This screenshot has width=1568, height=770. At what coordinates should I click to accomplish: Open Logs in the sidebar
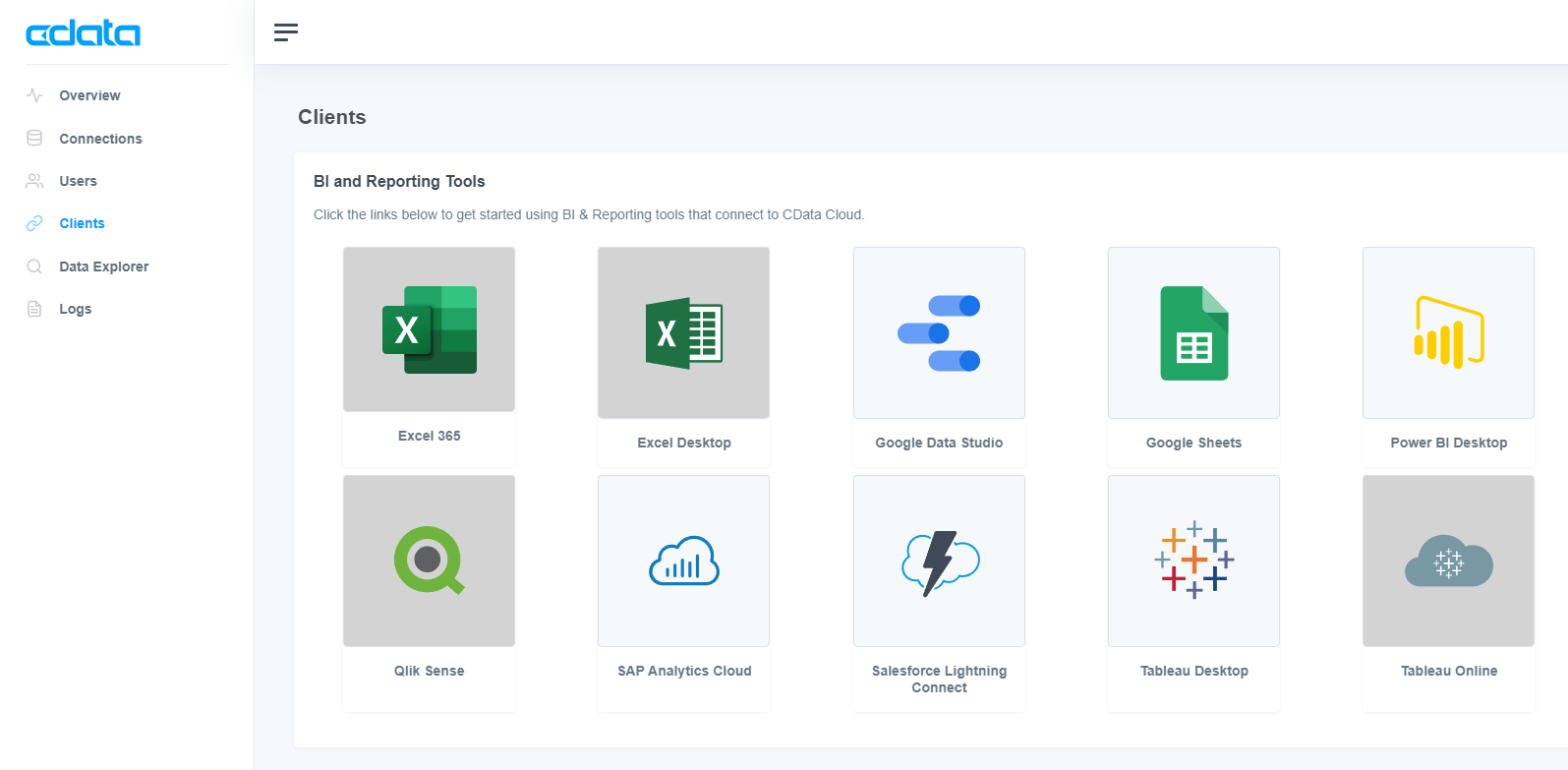pyautogui.click(x=75, y=309)
